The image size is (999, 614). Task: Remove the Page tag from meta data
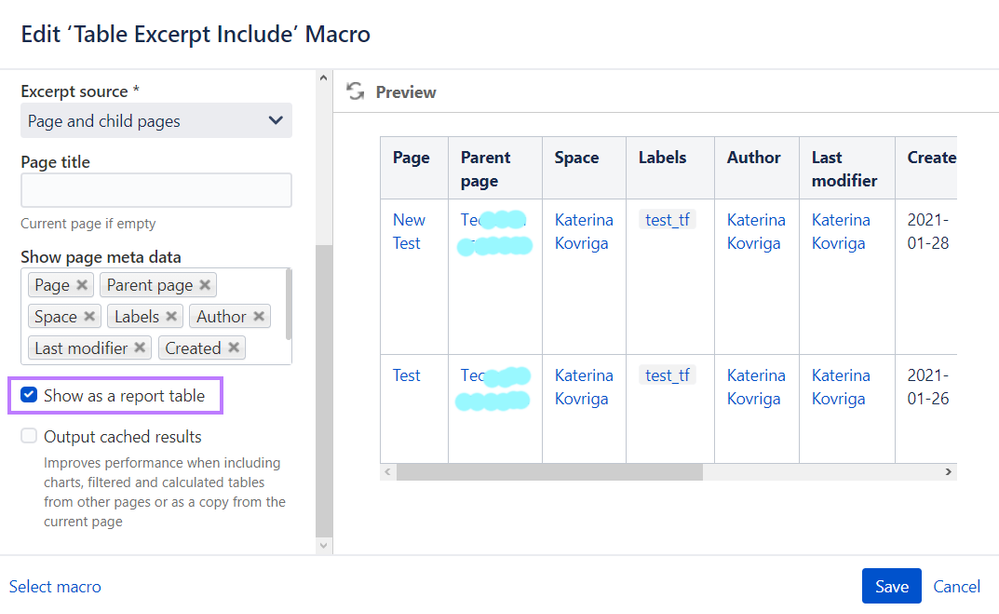pyautogui.click(x=82, y=285)
